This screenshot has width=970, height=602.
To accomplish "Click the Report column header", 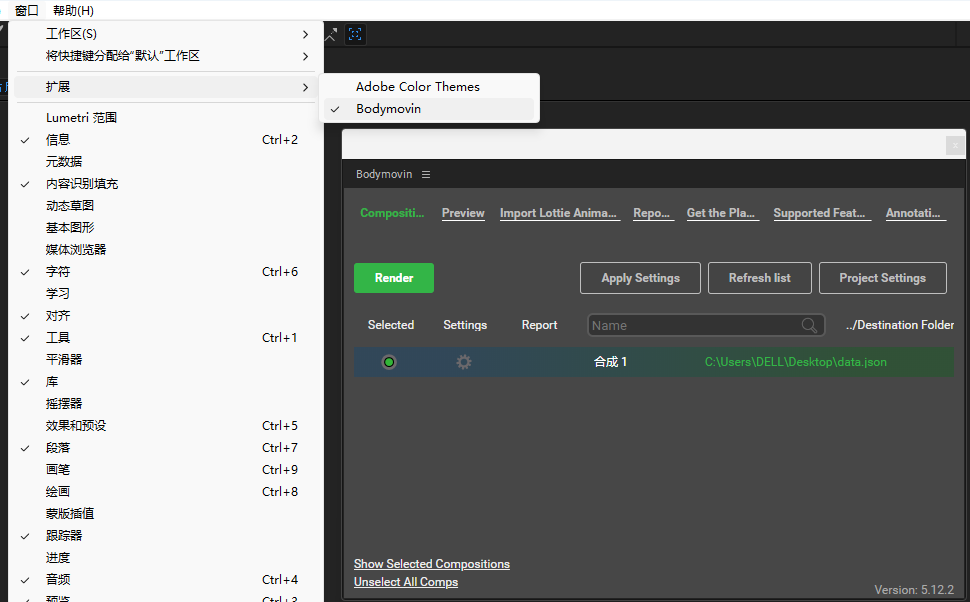I will 539,325.
